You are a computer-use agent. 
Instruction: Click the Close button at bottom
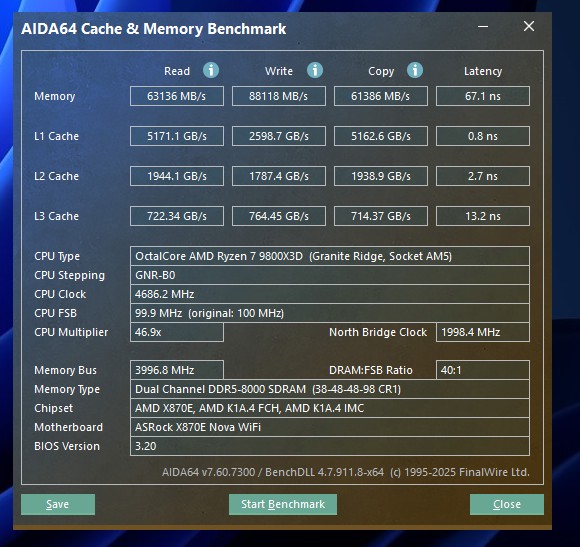[x=507, y=504]
